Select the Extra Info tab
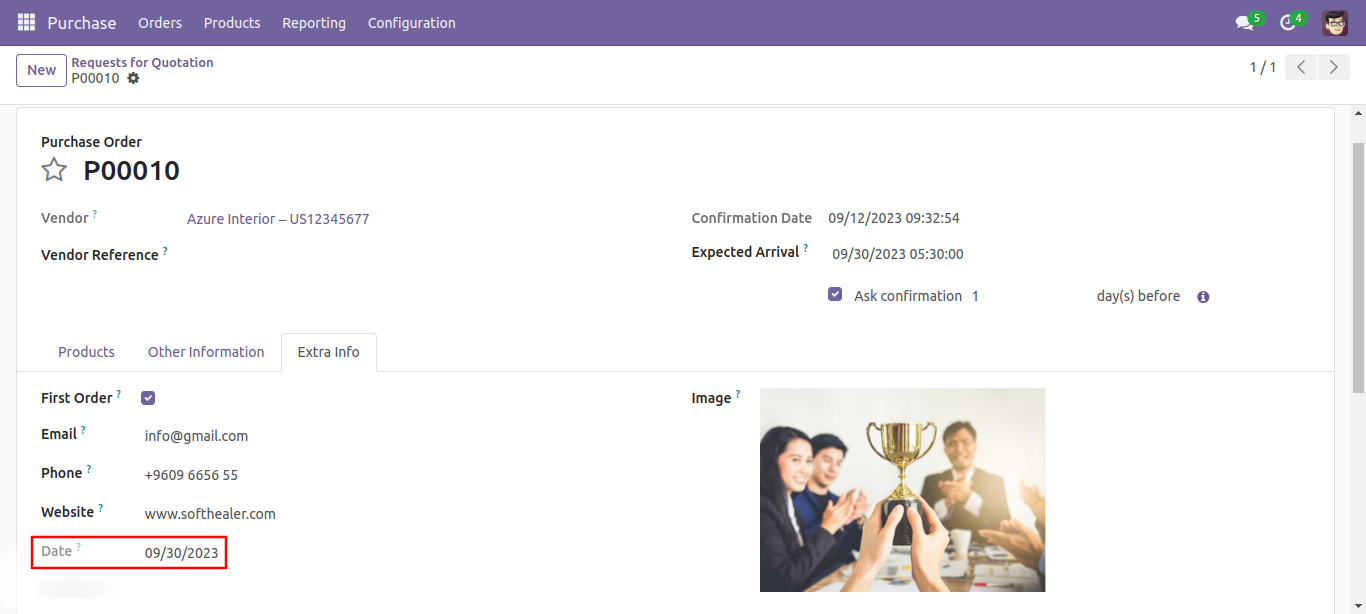Screen dimensions: 1366x614 tap(329, 352)
